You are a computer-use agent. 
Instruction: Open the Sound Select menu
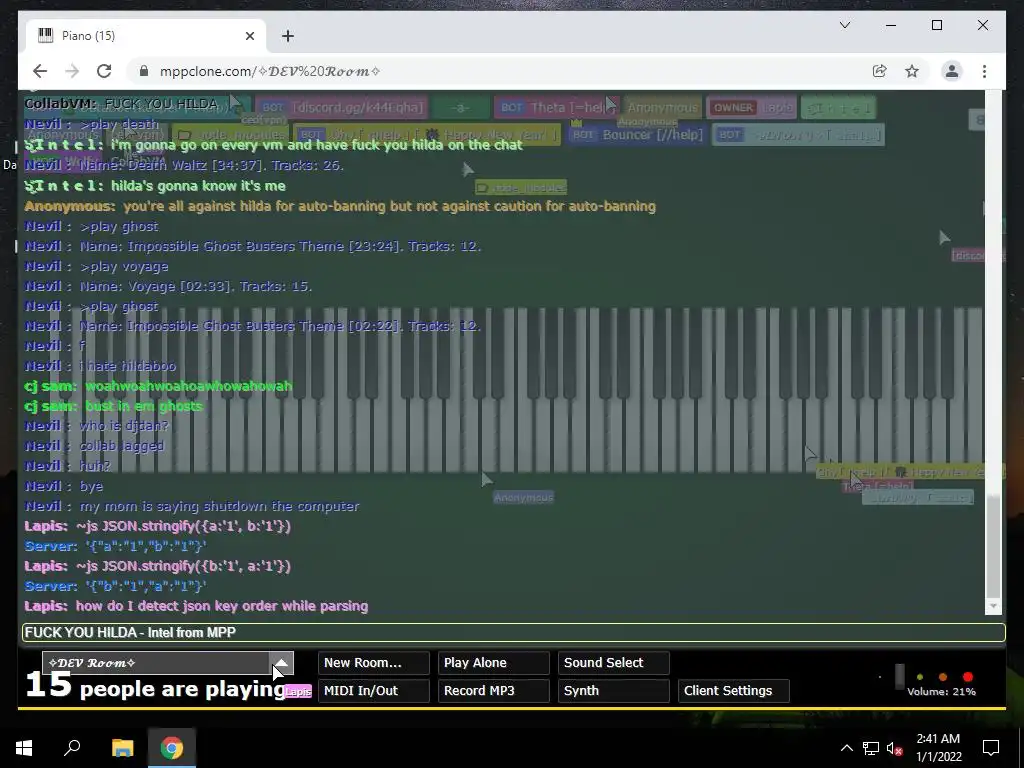click(614, 662)
